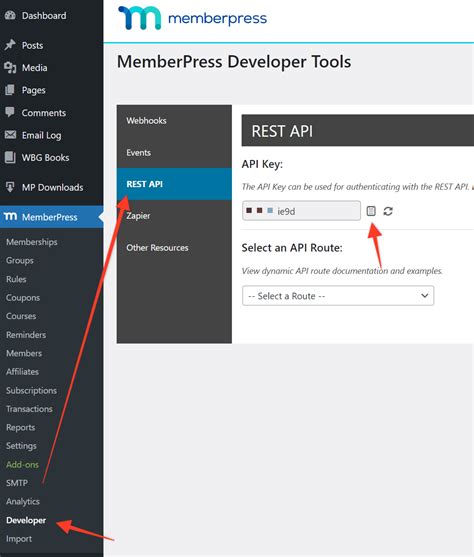This screenshot has height=557, width=474.
Task: Click the memberpress wordmark text
Action: tap(217, 18)
